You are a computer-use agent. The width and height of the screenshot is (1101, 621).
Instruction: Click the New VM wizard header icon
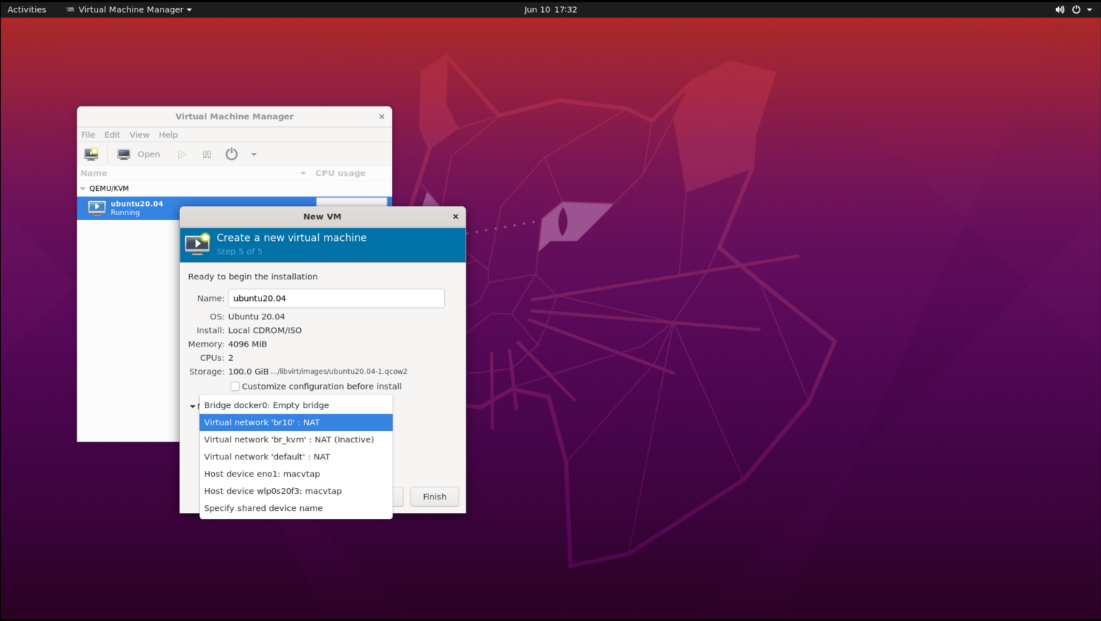pyautogui.click(x=197, y=243)
